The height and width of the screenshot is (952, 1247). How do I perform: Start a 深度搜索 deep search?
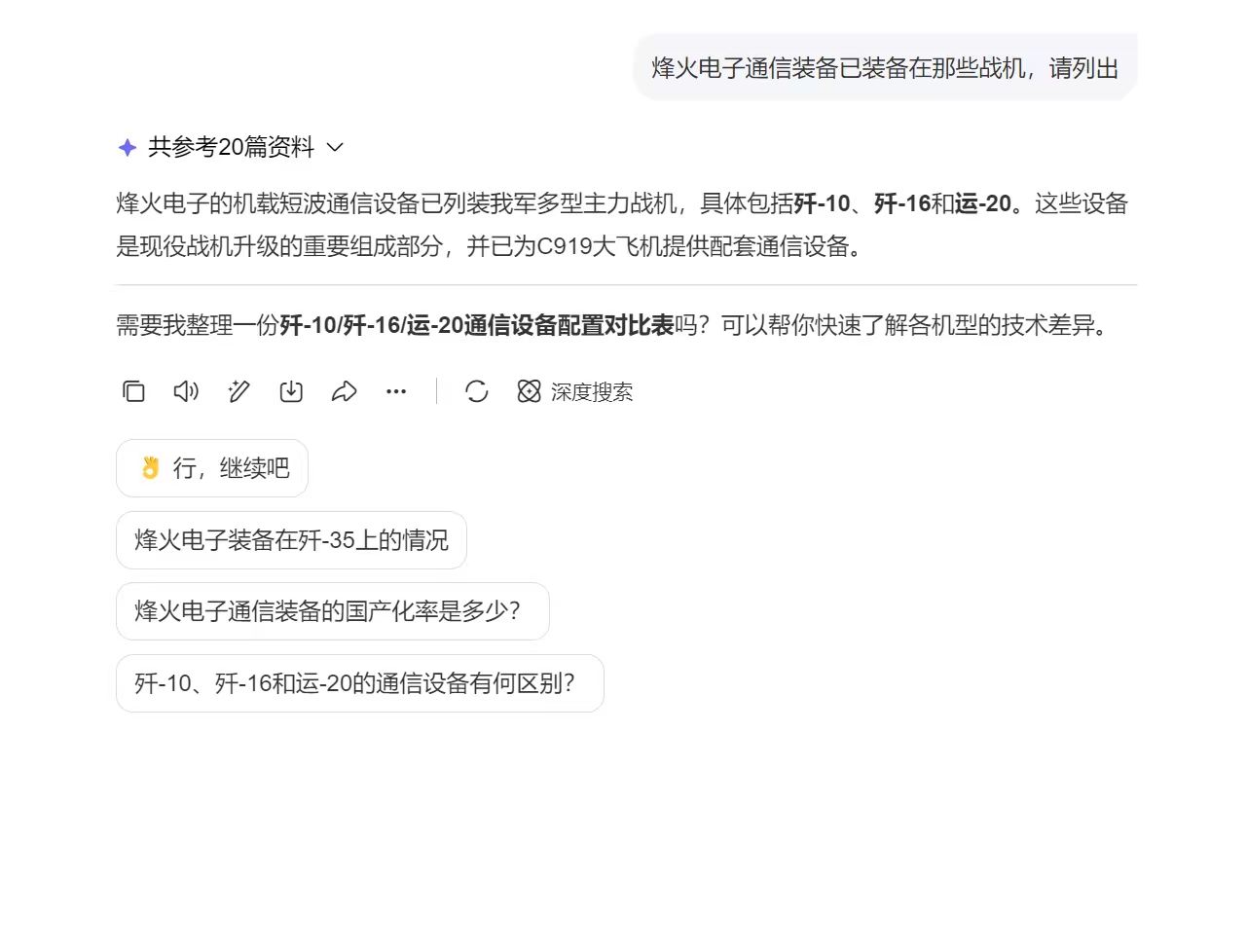575,391
